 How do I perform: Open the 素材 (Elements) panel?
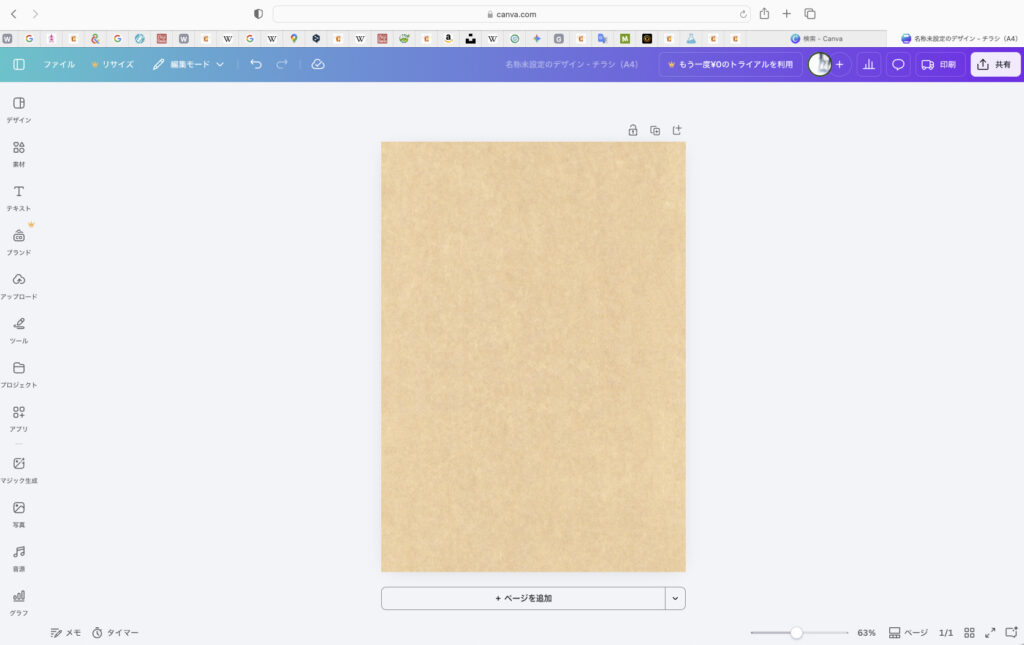coord(18,152)
